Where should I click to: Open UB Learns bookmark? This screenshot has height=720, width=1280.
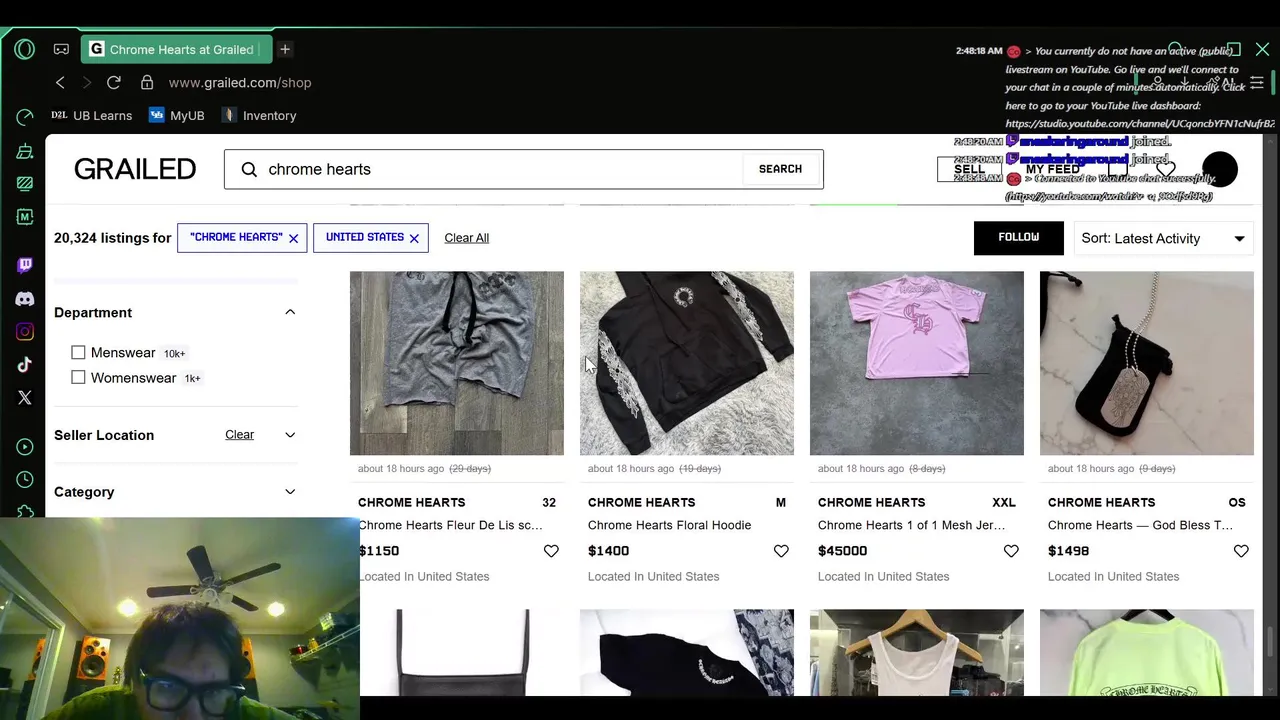click(x=91, y=115)
